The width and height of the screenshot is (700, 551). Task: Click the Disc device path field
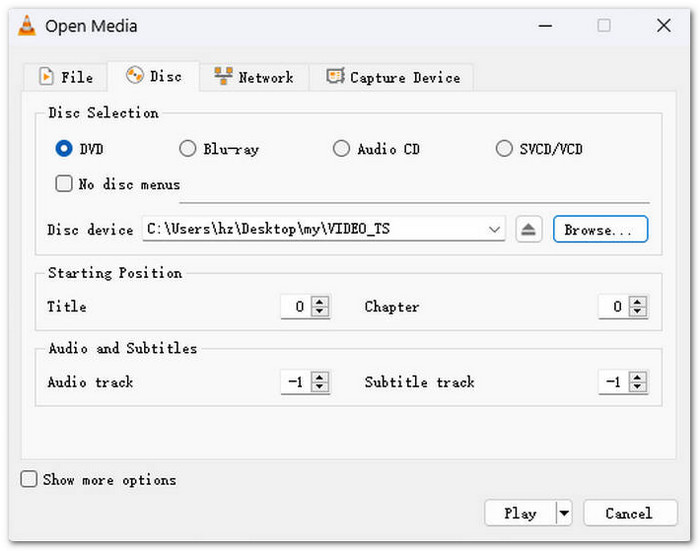[310, 230]
